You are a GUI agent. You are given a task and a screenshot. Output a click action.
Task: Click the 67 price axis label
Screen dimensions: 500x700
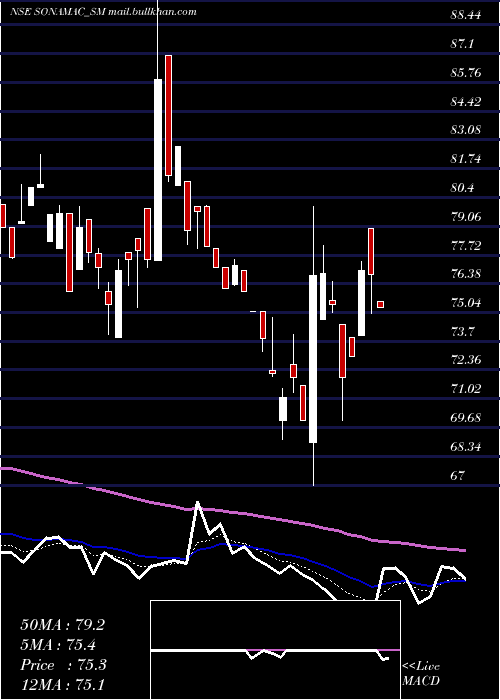click(458, 476)
